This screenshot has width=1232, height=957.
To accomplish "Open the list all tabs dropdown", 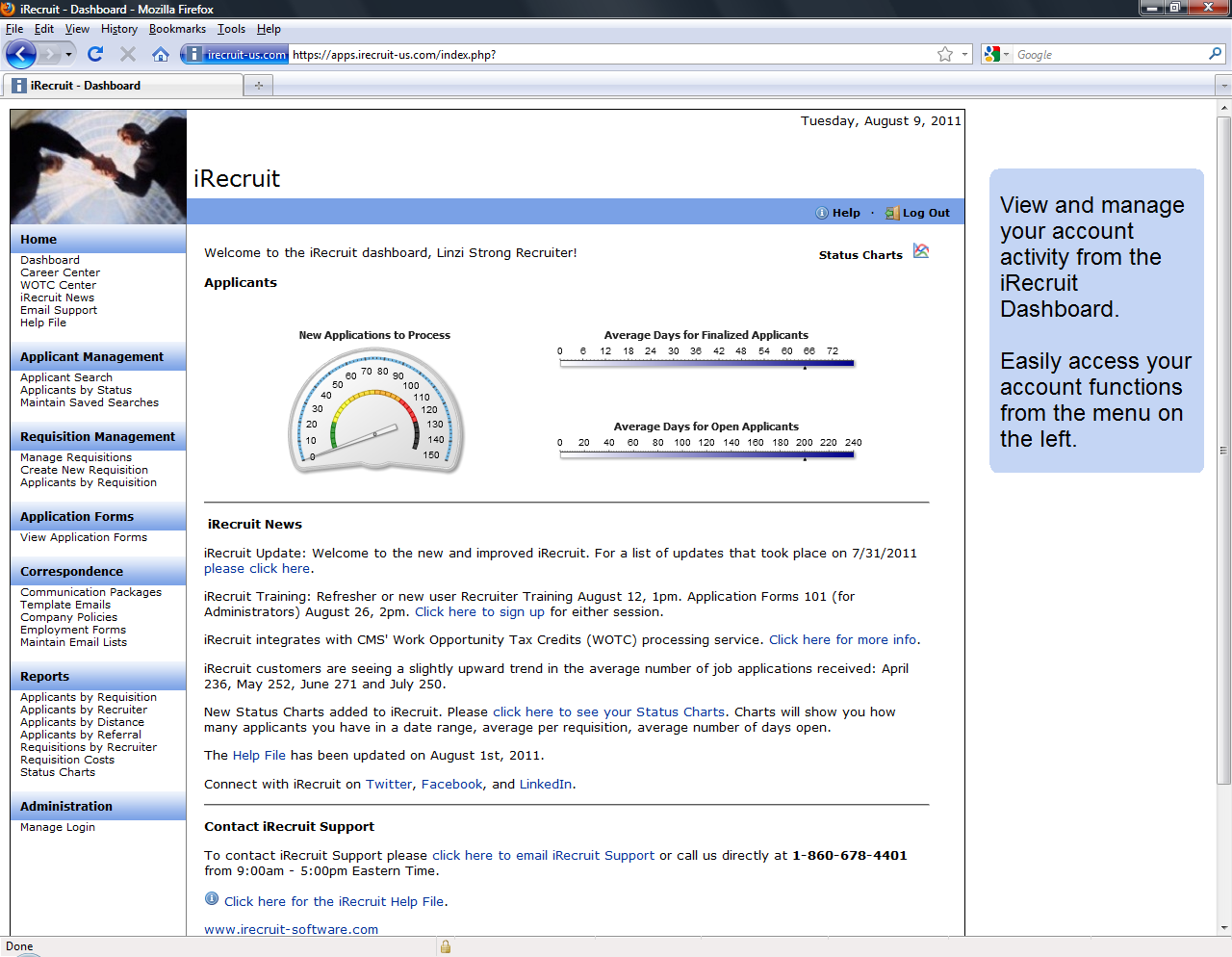I will tap(1223, 86).
